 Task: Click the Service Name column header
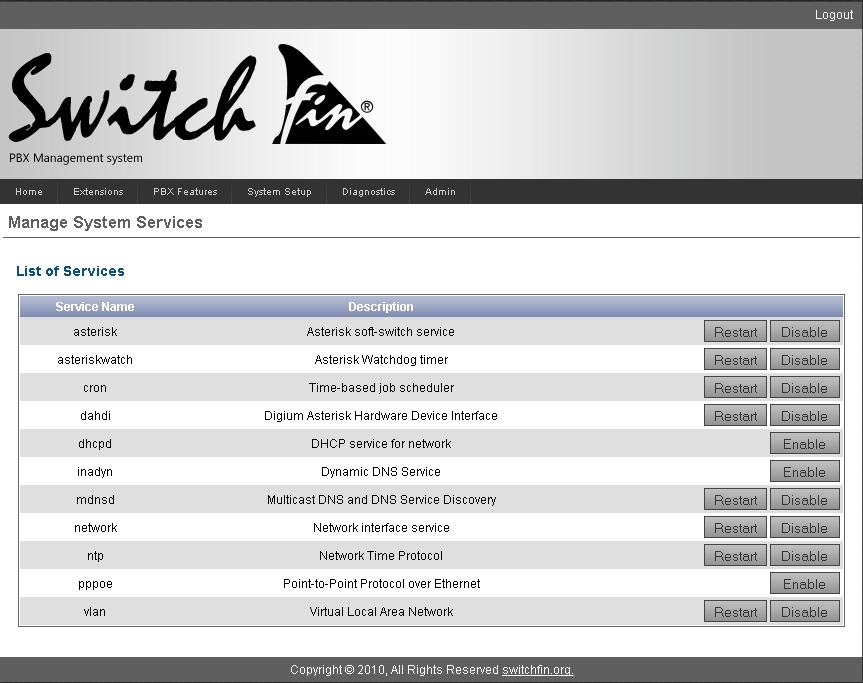(95, 307)
